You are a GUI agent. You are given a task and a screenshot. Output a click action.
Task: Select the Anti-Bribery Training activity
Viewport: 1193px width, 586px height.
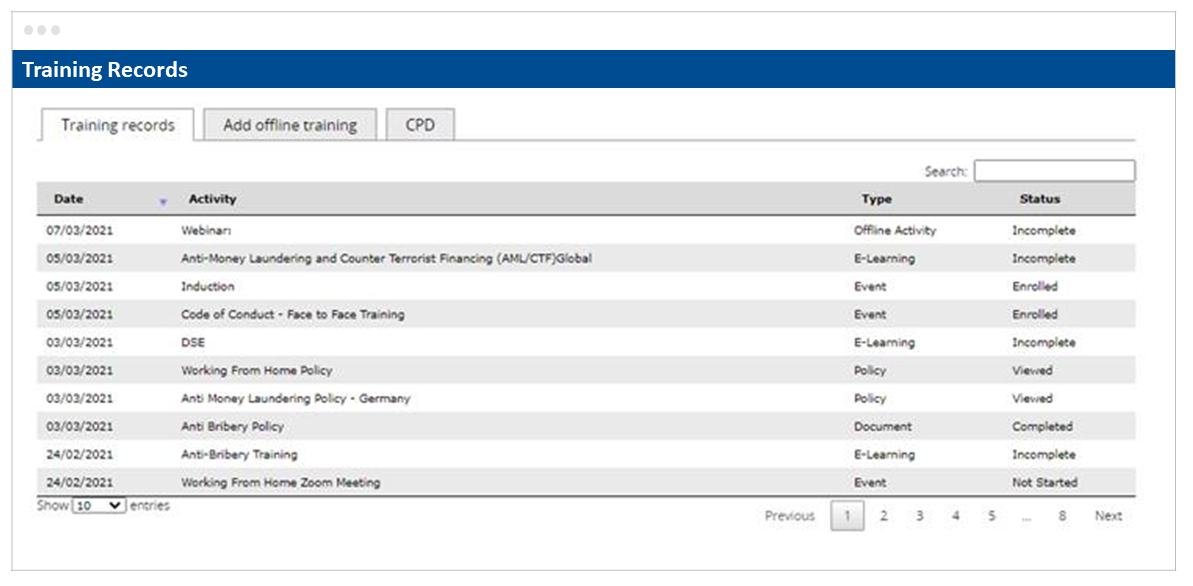click(239, 454)
